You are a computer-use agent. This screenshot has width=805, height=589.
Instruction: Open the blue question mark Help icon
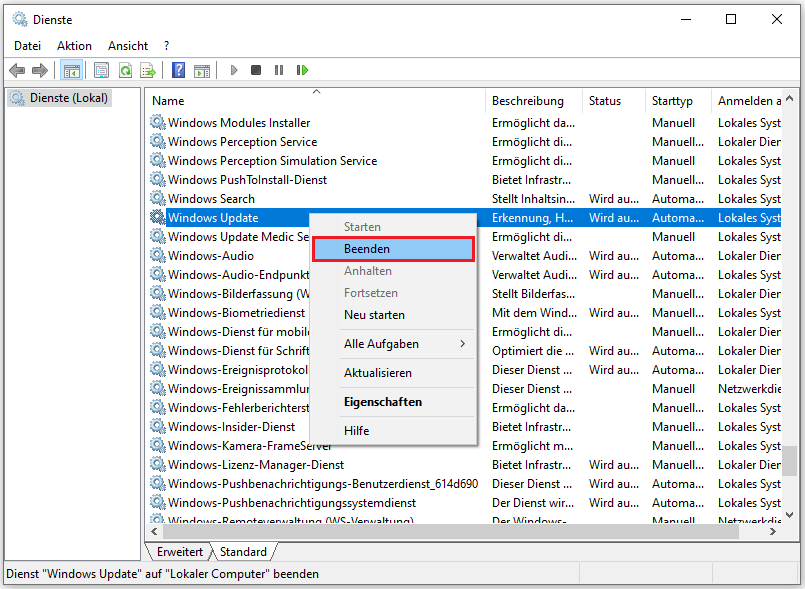click(x=178, y=70)
